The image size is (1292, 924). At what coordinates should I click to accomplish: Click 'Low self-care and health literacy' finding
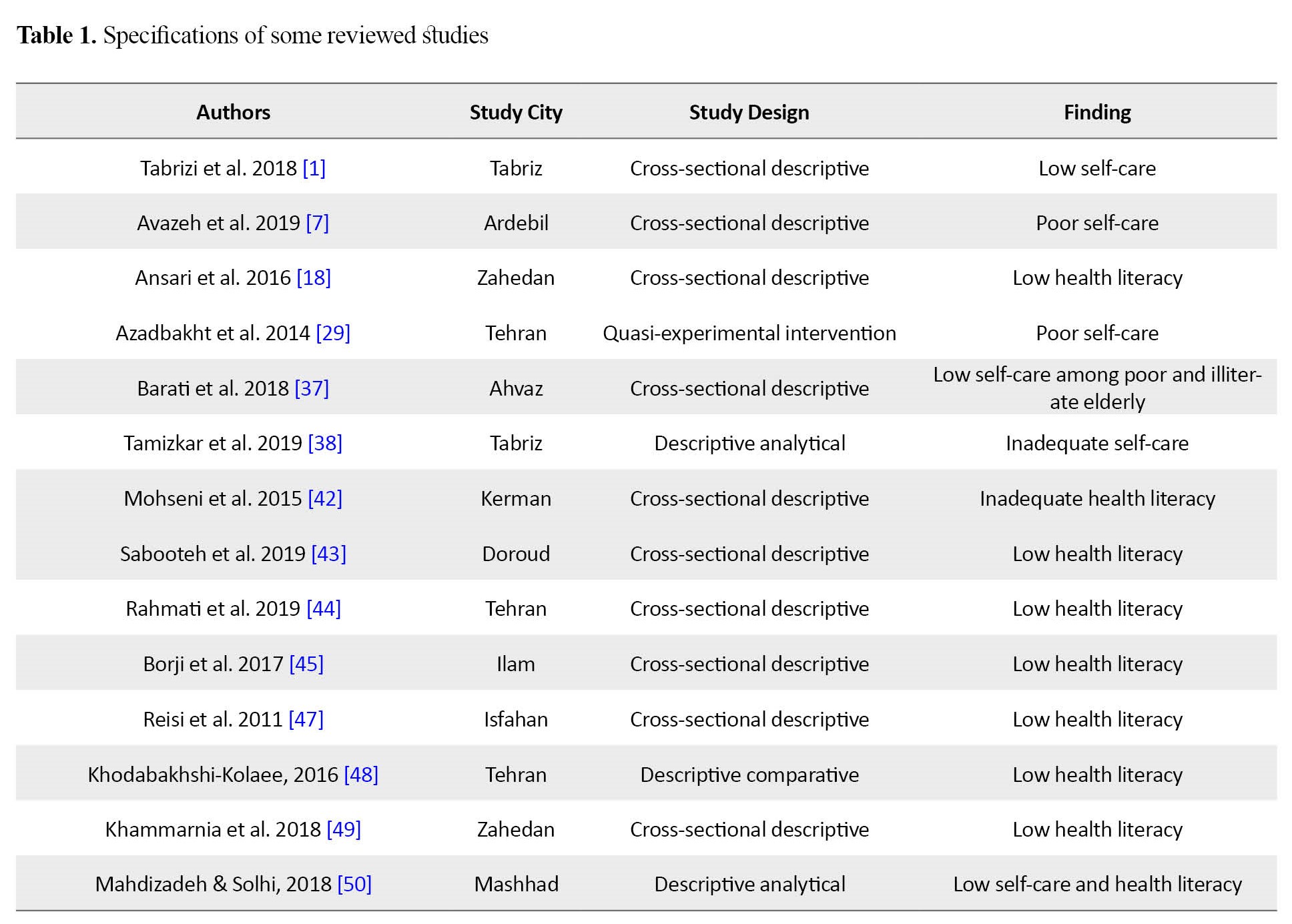point(1097,884)
